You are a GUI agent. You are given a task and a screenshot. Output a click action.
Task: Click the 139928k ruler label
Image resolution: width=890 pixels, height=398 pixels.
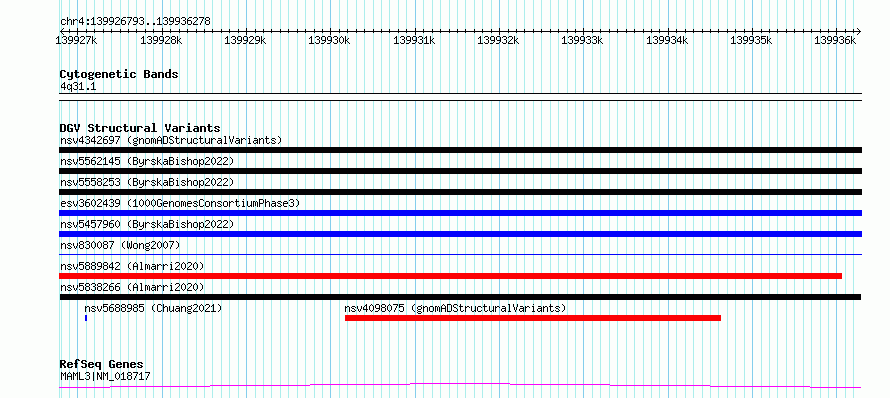point(161,41)
